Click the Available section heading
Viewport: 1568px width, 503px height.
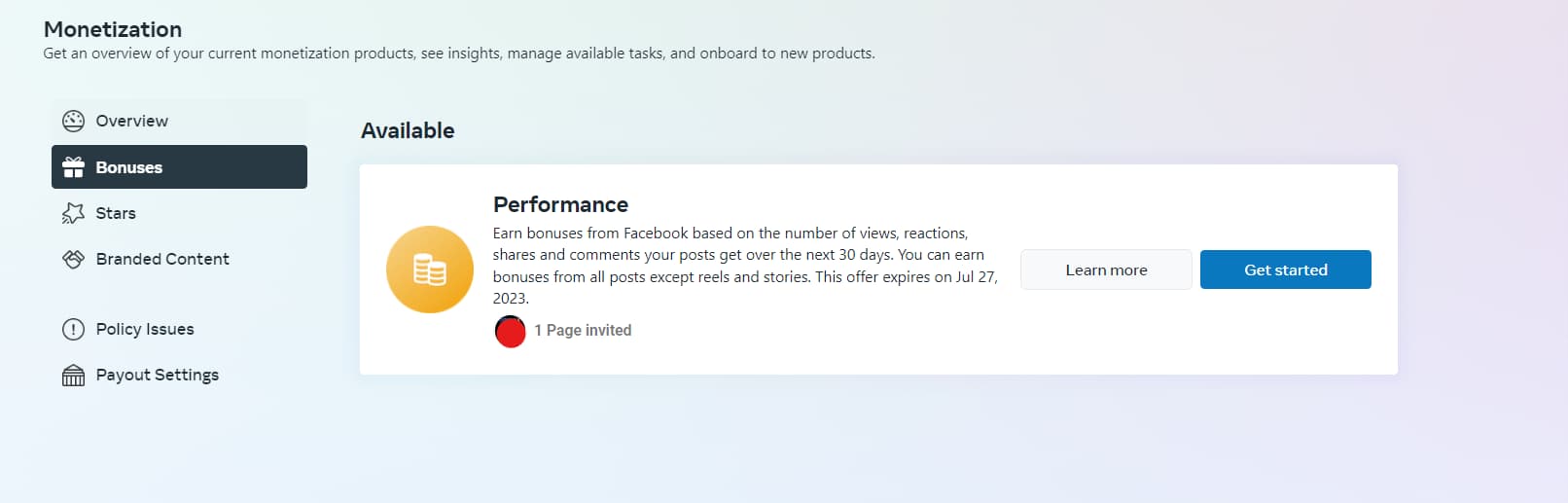coord(408,130)
